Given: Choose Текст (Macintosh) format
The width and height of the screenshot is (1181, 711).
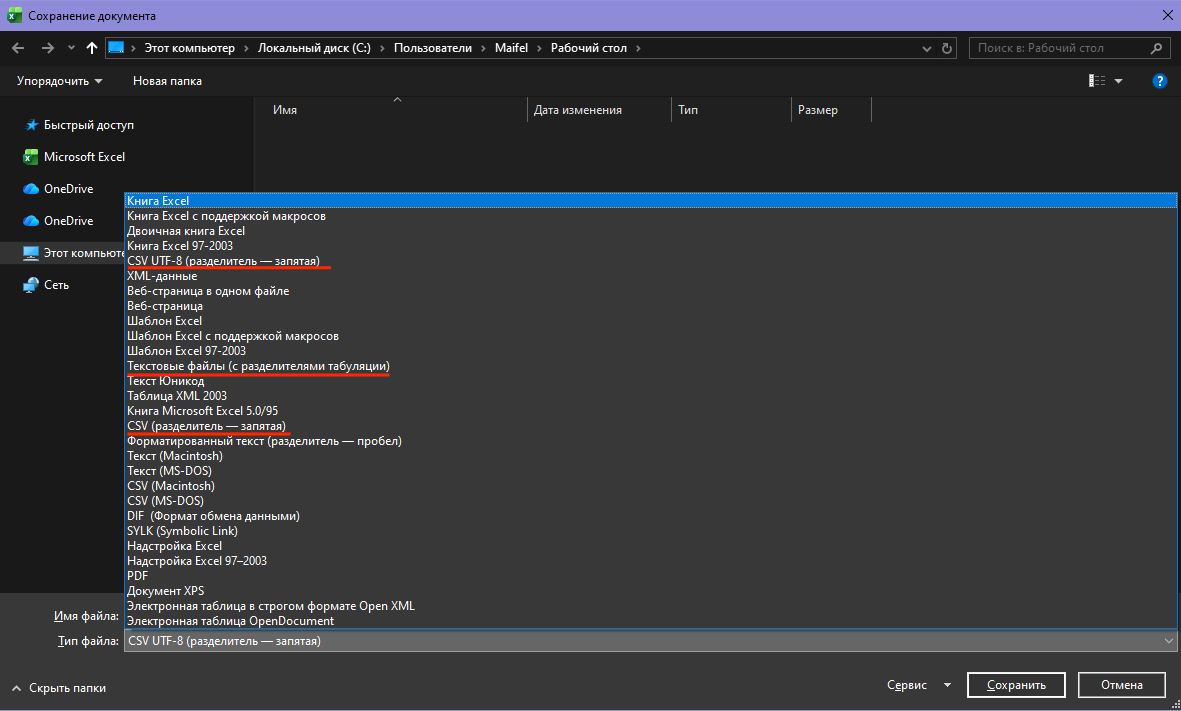Looking at the screenshot, I should 650,456.
